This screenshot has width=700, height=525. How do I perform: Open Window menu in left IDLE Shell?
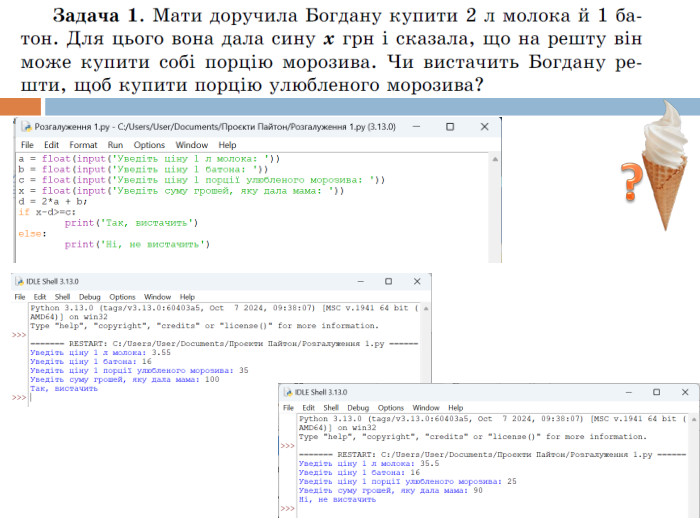[x=157, y=297]
